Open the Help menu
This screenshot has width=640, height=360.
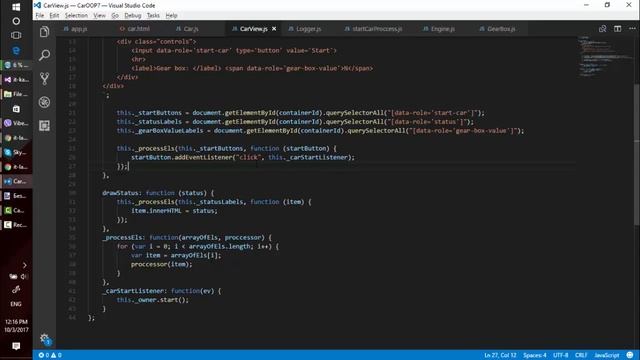click(171, 16)
